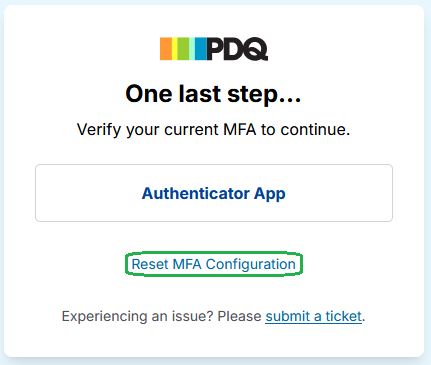The image size is (431, 365).
Task: Select the One last step heading
Action: 213,94
